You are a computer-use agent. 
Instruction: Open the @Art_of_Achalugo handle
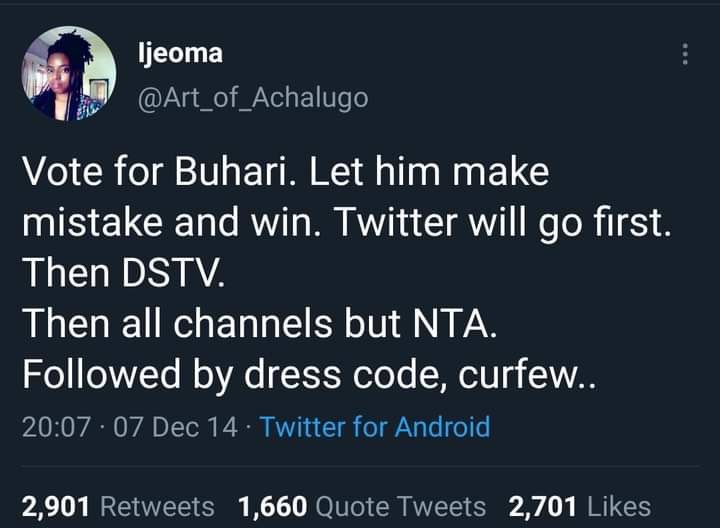pyautogui.click(x=253, y=98)
